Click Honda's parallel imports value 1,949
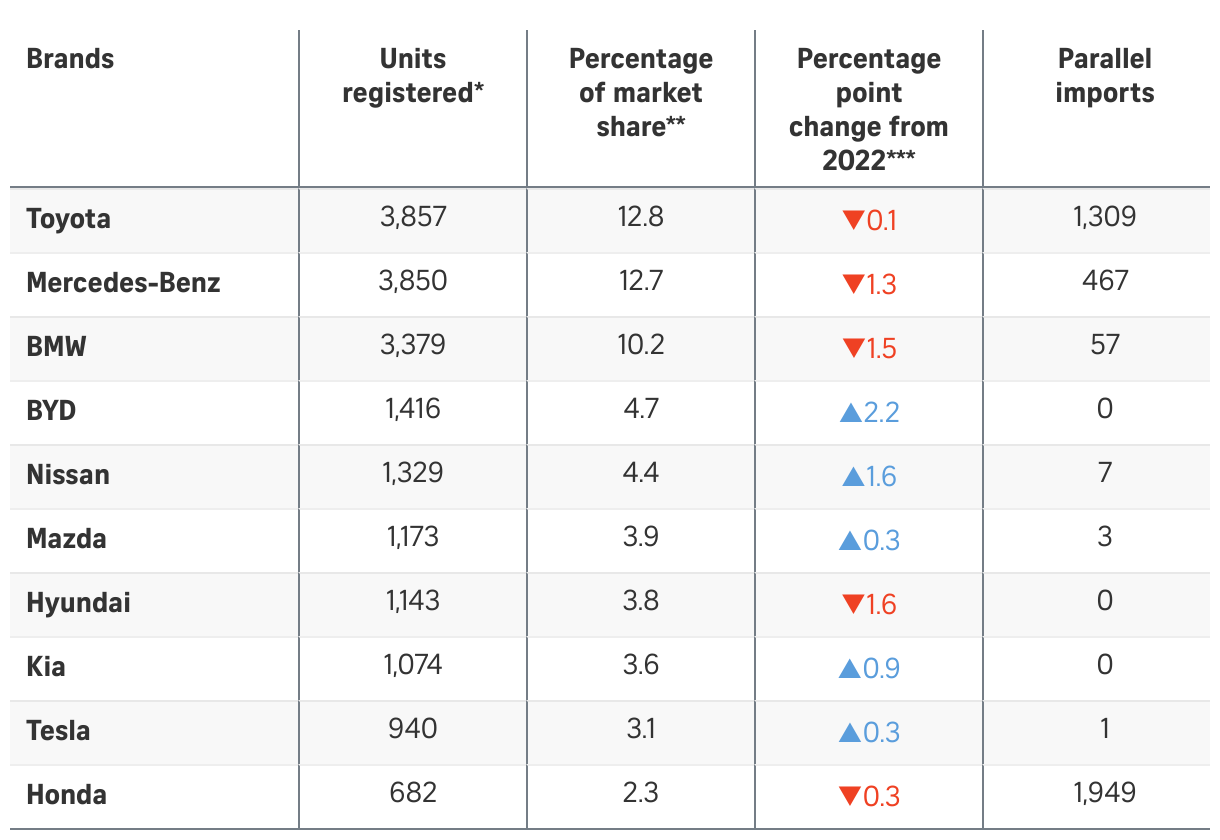This screenshot has width=1220, height=840. coord(1104,793)
